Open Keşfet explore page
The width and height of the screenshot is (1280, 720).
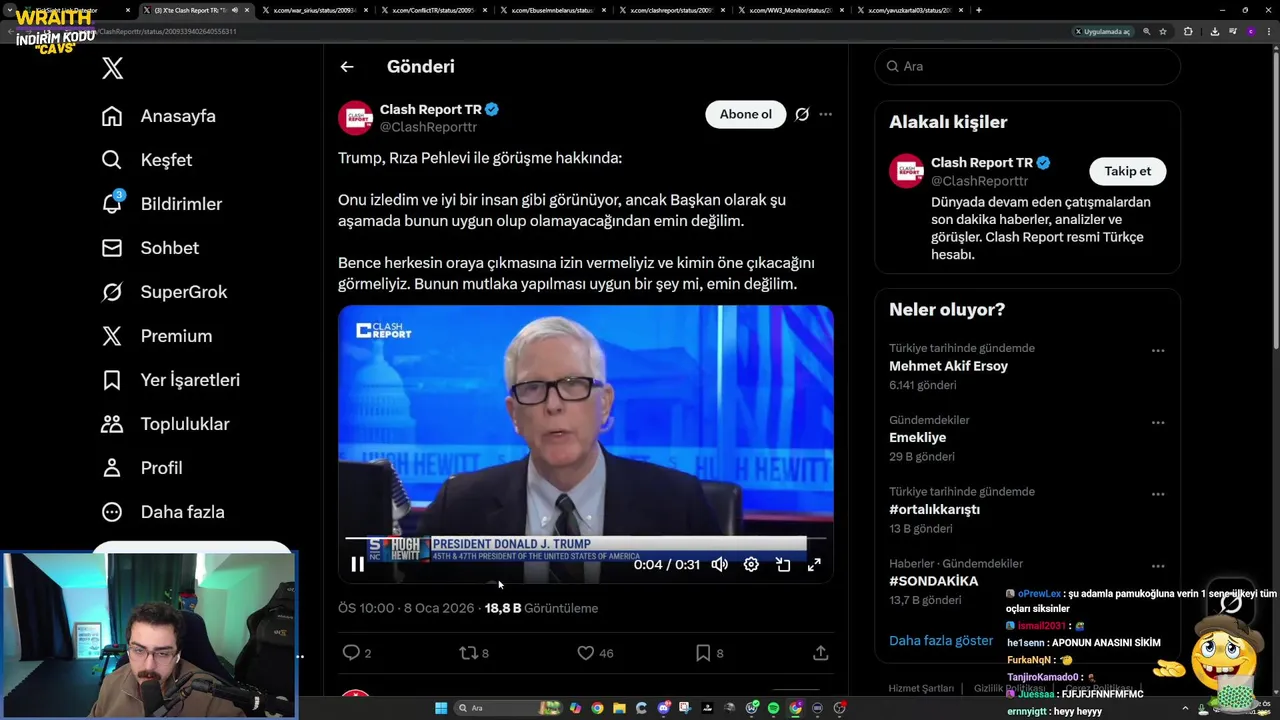click(147, 160)
